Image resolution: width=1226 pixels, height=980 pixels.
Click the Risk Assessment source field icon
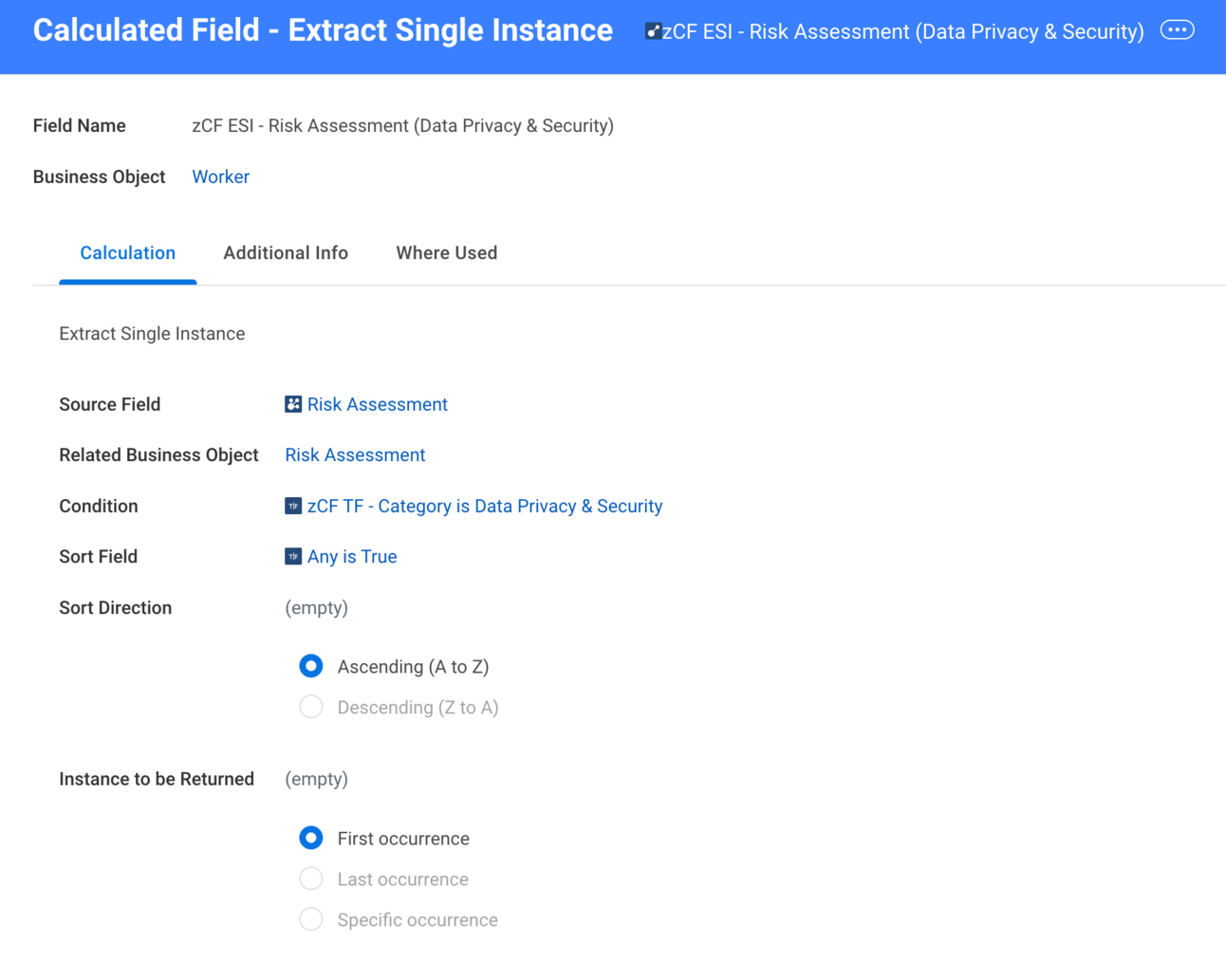click(293, 404)
